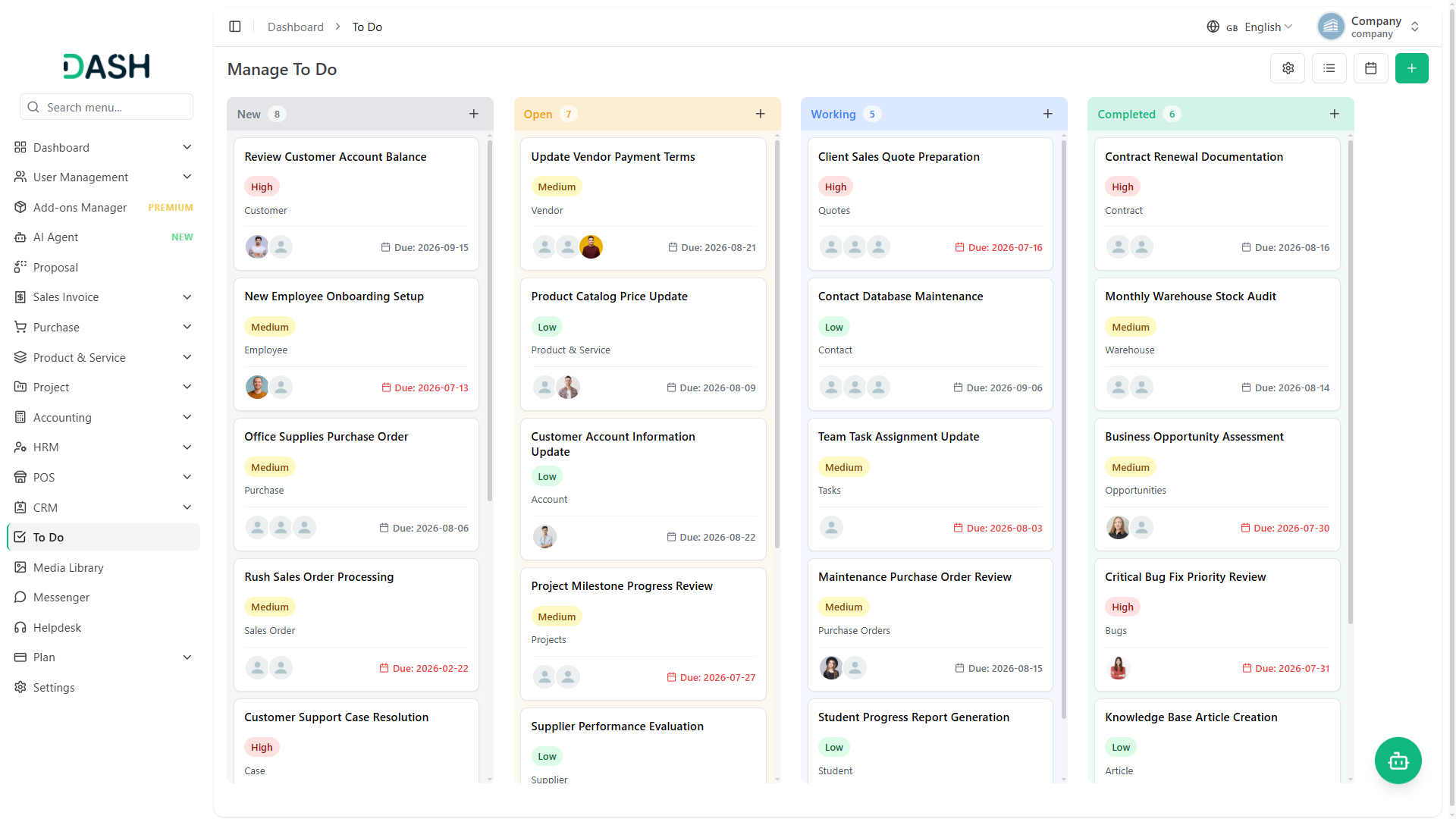Click the Helpdesk headset icon
The width and height of the screenshot is (1456, 819).
[x=20, y=628]
